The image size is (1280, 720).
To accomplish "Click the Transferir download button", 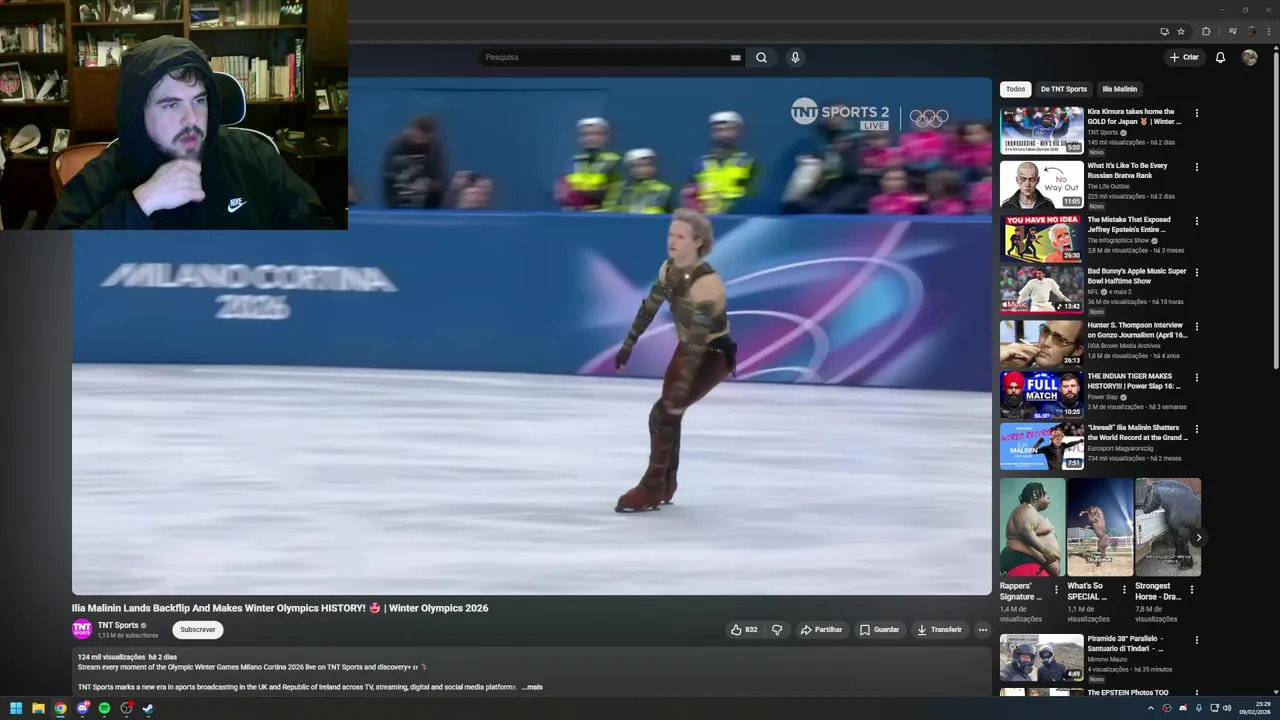I will pyautogui.click(x=940, y=630).
